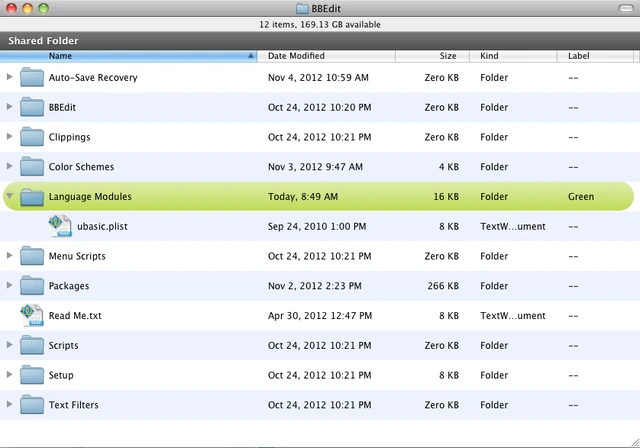The height and width of the screenshot is (448, 640).
Task: Click the 'Today, 8:49 AM' date
Action: click(303, 197)
